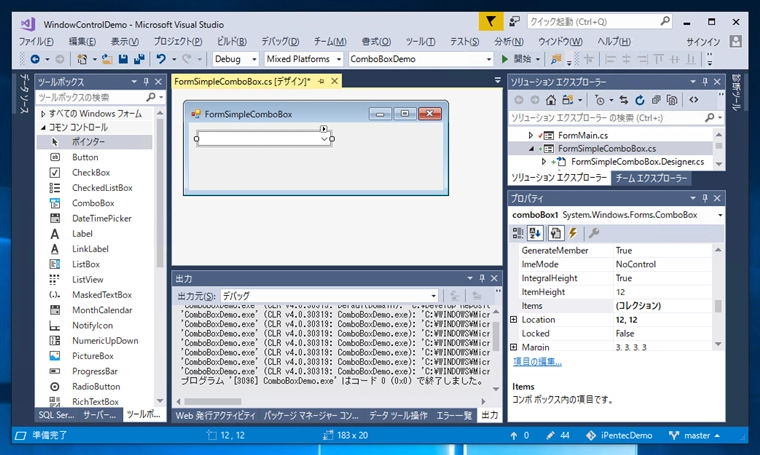Screen dimensions: 760x455
Task: Click the 項目の編集... link
Action: pyautogui.click(x=537, y=362)
